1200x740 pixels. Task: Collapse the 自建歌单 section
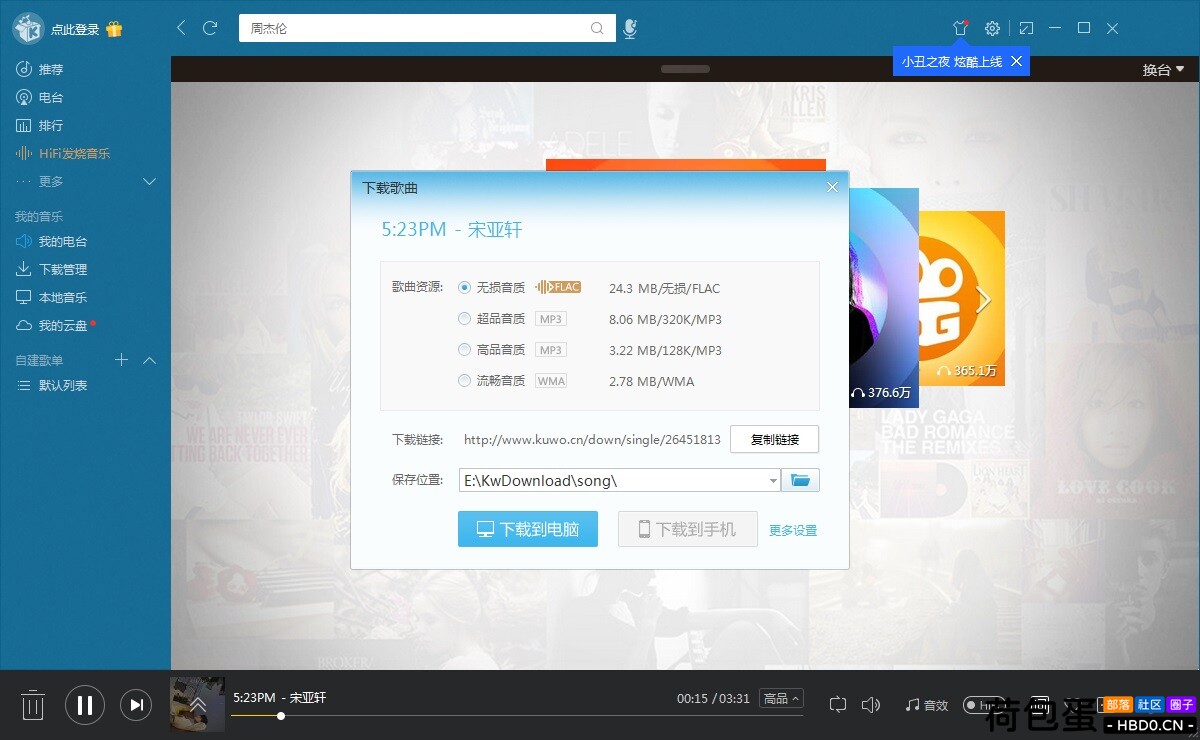(150, 360)
